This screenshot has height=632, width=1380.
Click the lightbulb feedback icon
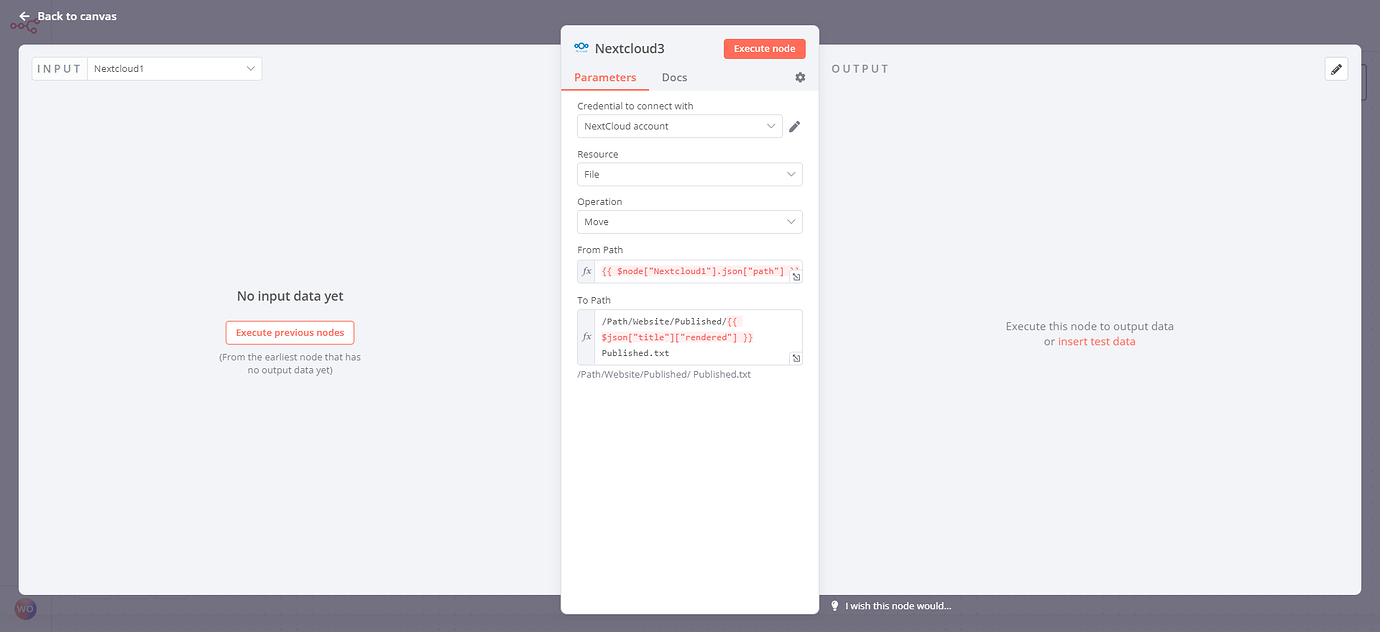pyautogui.click(x=835, y=606)
